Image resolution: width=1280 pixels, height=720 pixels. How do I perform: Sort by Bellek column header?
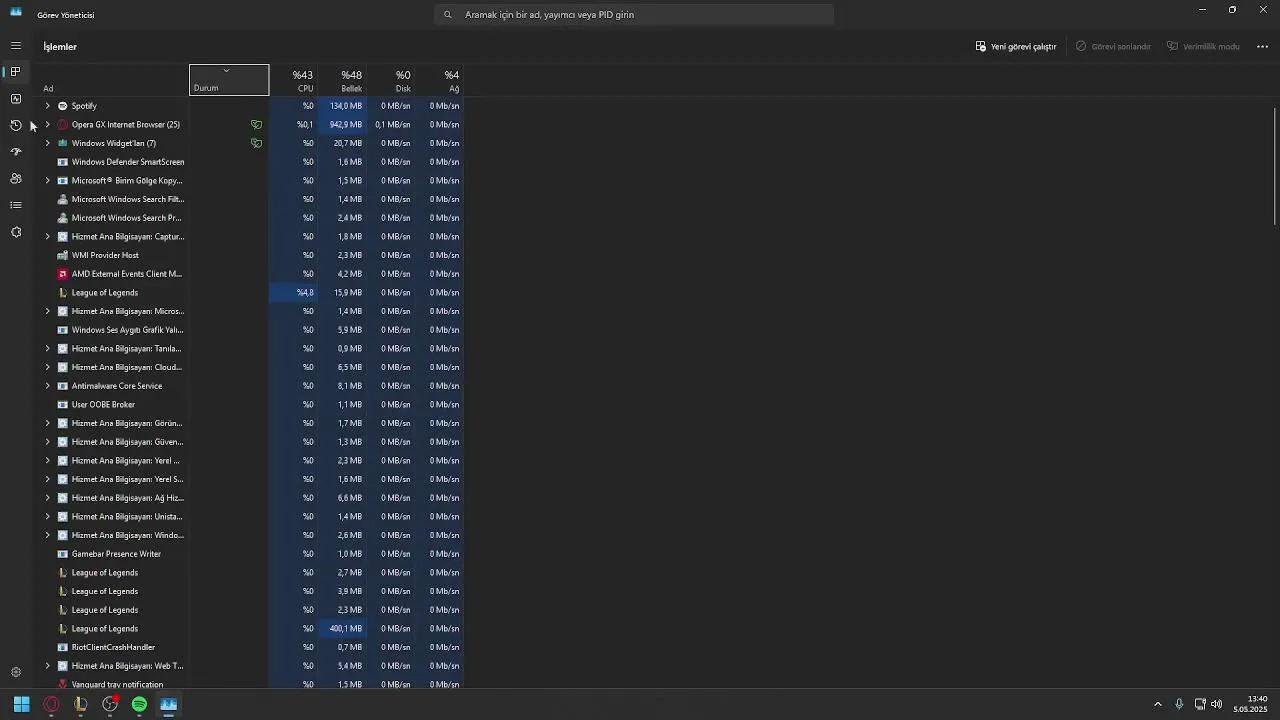(x=342, y=80)
